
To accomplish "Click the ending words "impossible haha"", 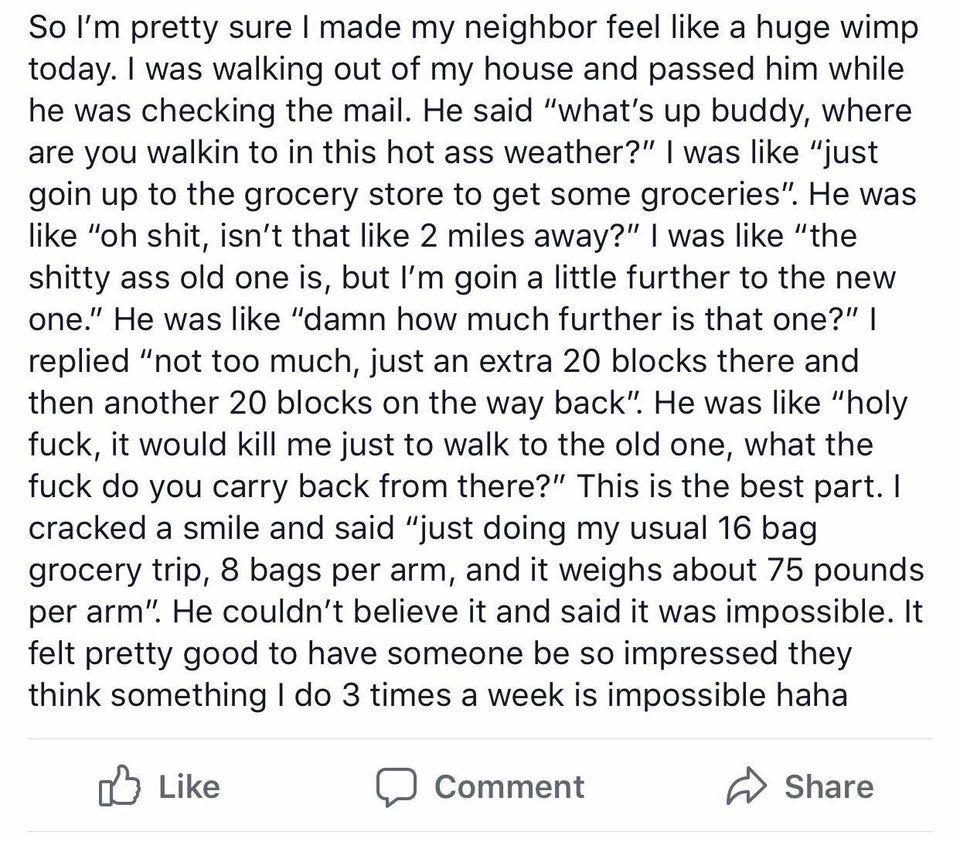I will point(727,695).
